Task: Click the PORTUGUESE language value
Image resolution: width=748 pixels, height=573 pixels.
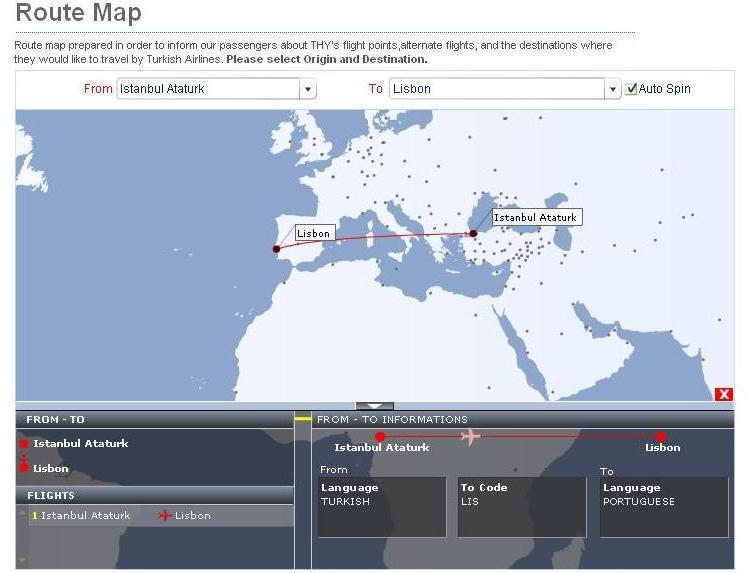Action: point(639,501)
